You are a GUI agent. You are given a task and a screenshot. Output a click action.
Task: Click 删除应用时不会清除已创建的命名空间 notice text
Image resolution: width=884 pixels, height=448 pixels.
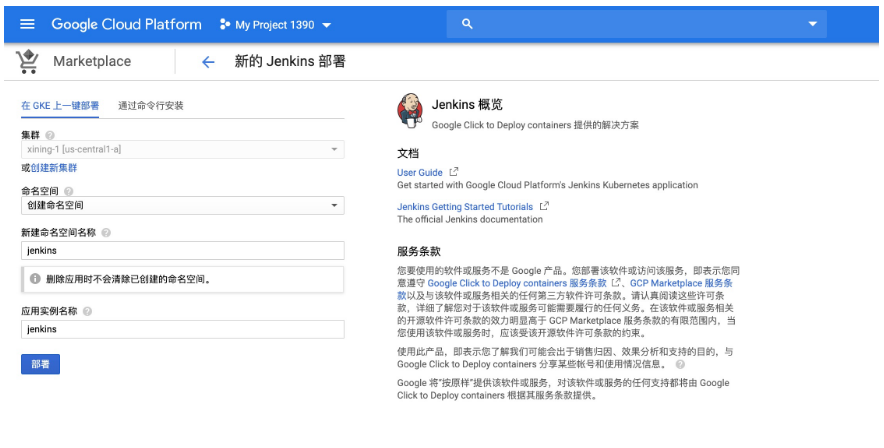click(x=129, y=279)
